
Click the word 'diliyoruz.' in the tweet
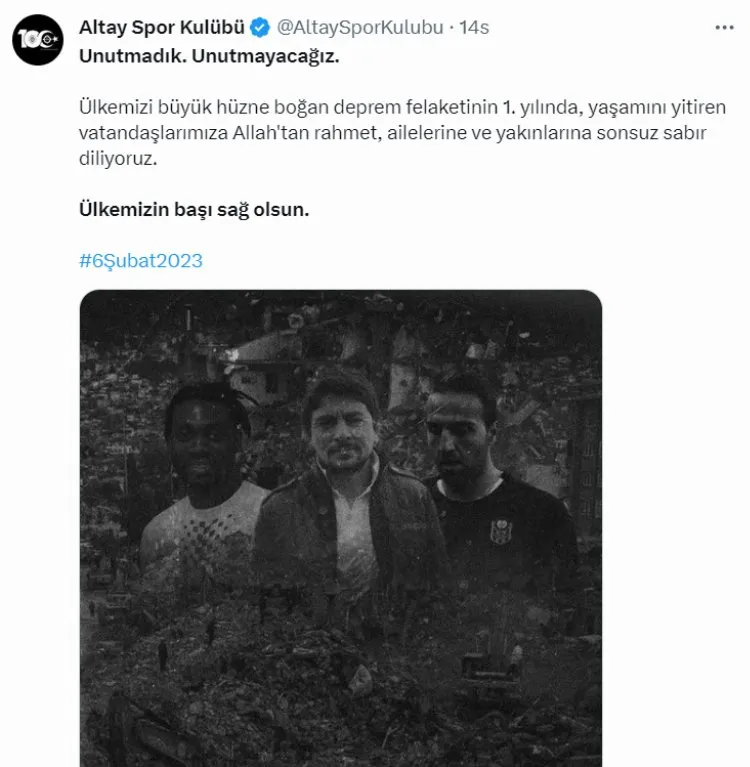click(x=119, y=159)
